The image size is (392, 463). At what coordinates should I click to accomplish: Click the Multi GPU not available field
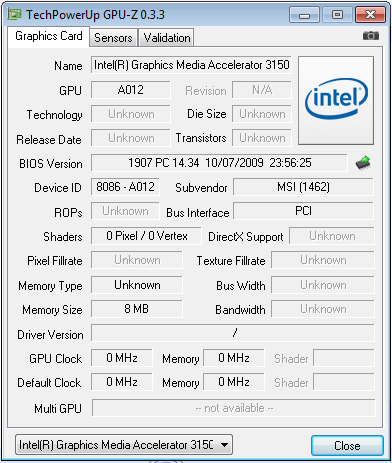click(x=233, y=408)
